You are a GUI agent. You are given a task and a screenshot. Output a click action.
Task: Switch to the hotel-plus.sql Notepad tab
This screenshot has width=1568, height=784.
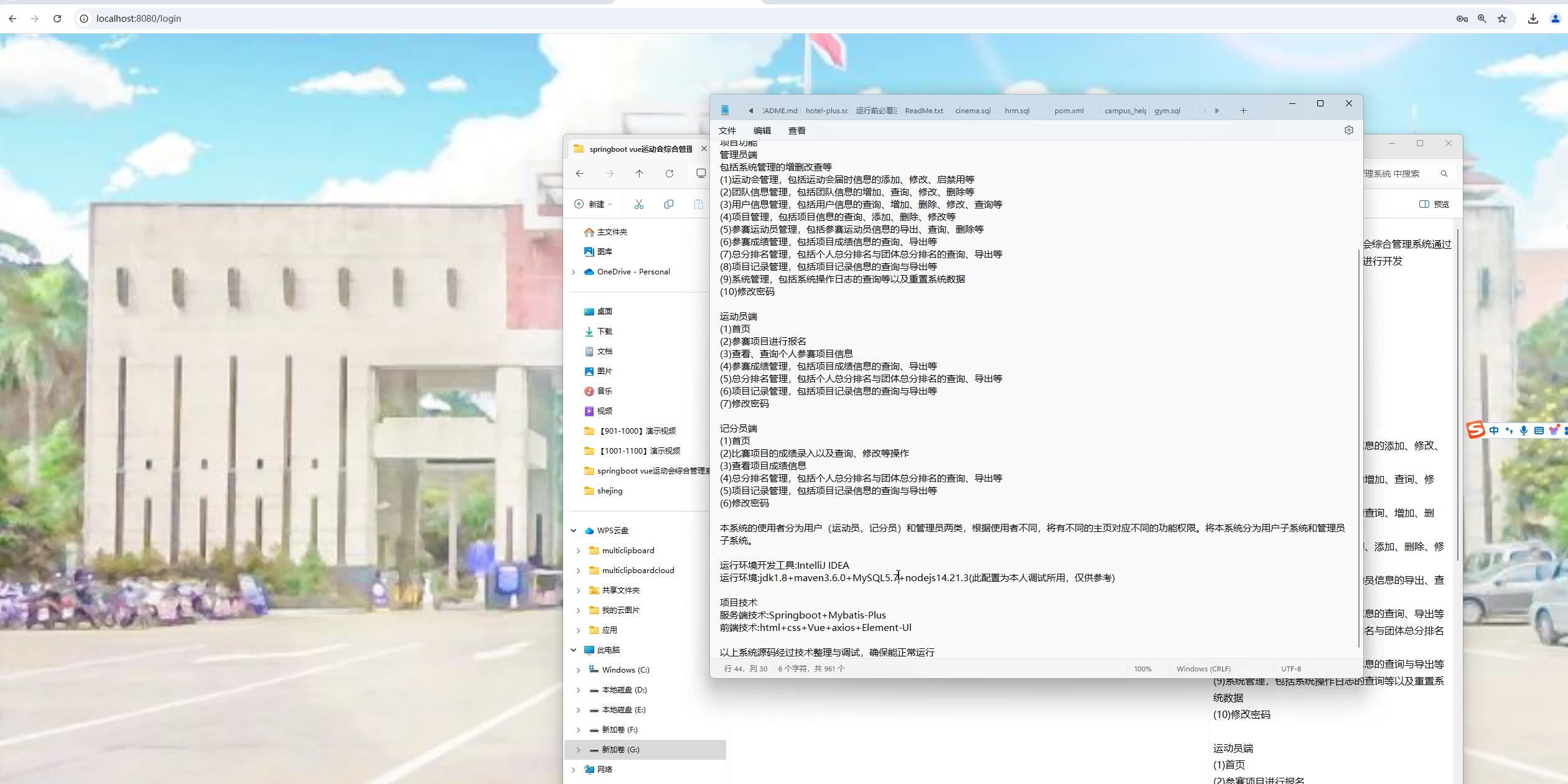[826, 111]
